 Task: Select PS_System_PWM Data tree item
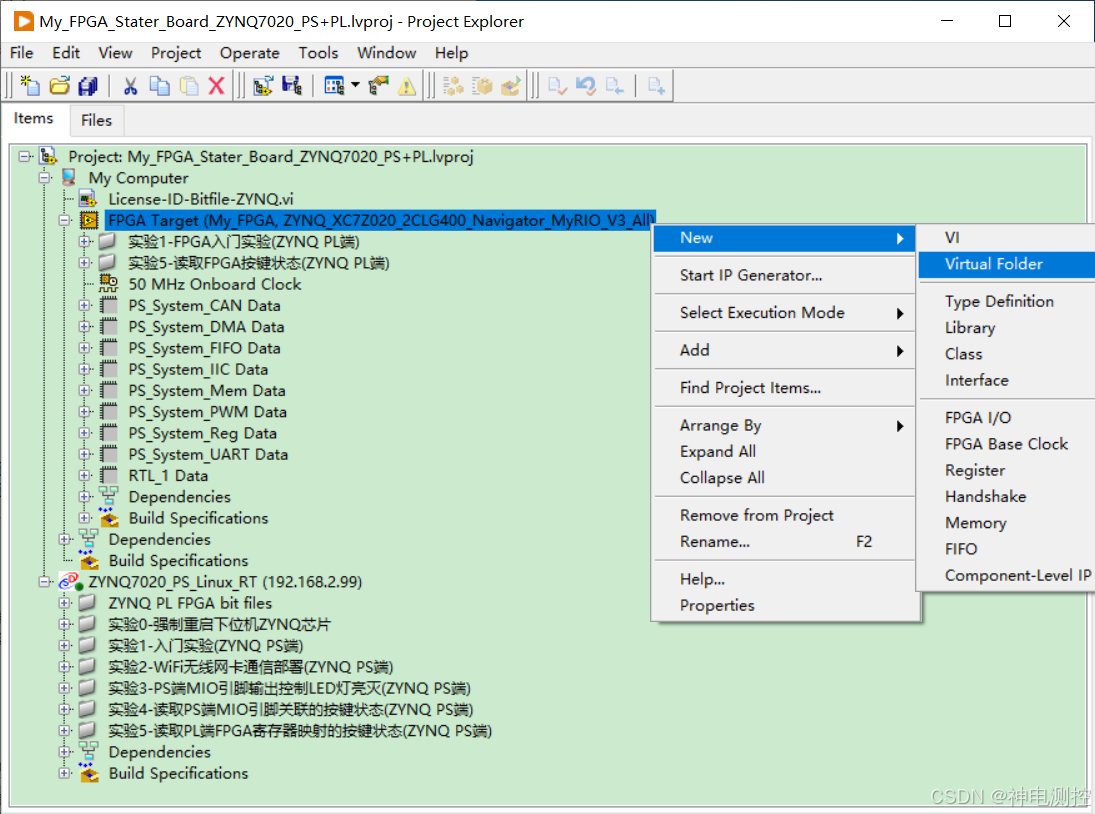(x=207, y=412)
